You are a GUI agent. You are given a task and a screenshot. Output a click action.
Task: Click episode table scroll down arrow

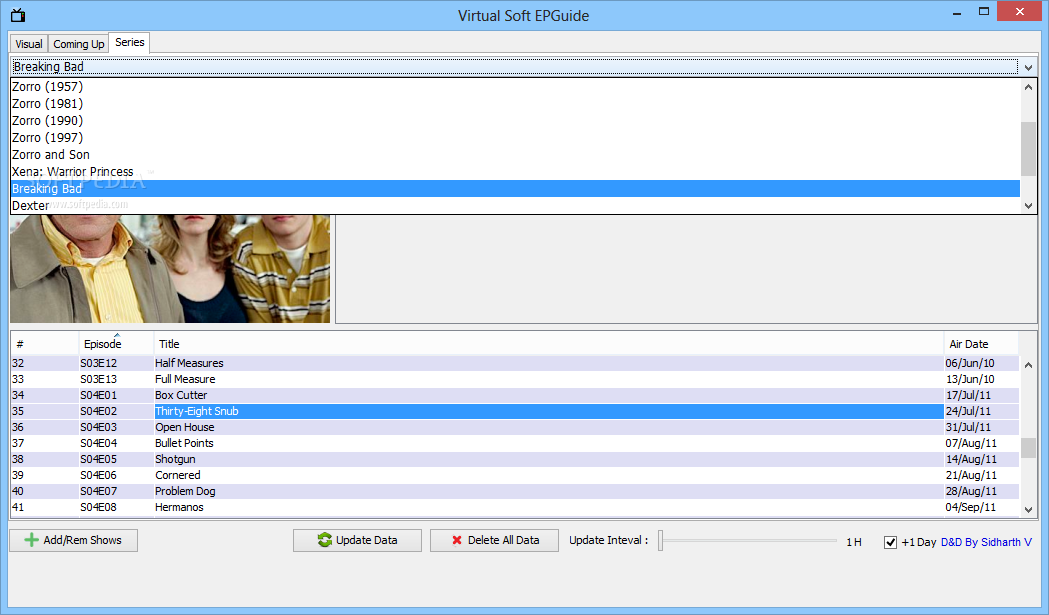(1028, 509)
